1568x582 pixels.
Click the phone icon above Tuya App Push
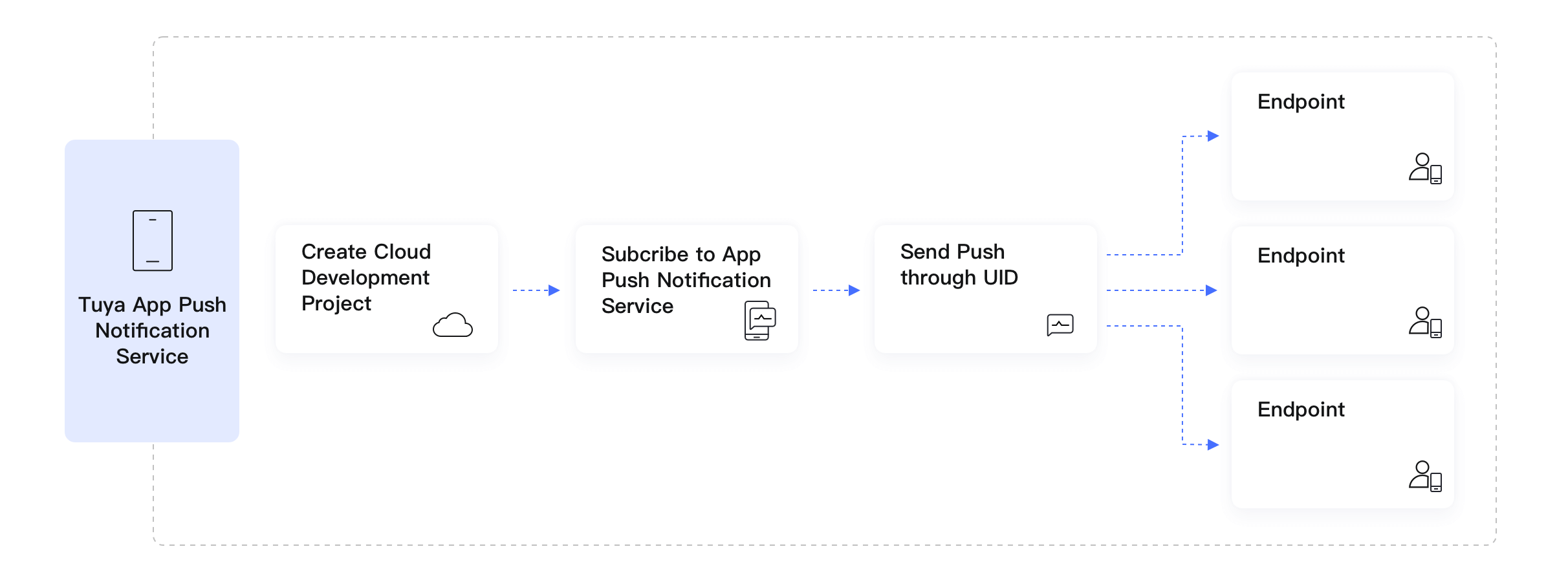(x=153, y=241)
